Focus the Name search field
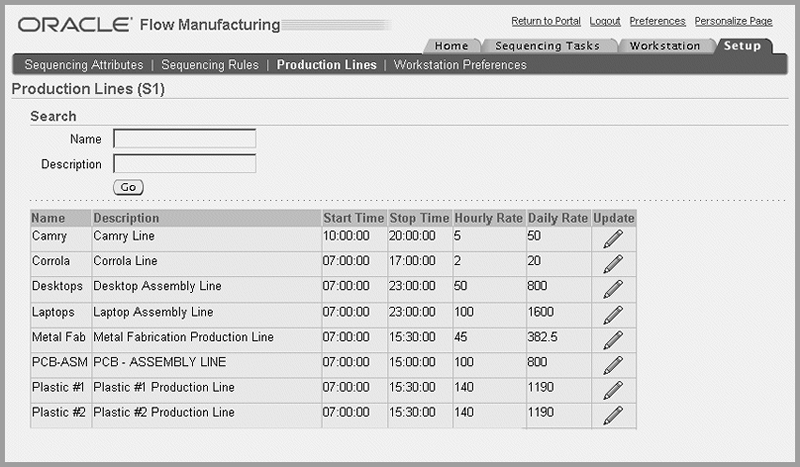800x467 pixels. (185, 138)
